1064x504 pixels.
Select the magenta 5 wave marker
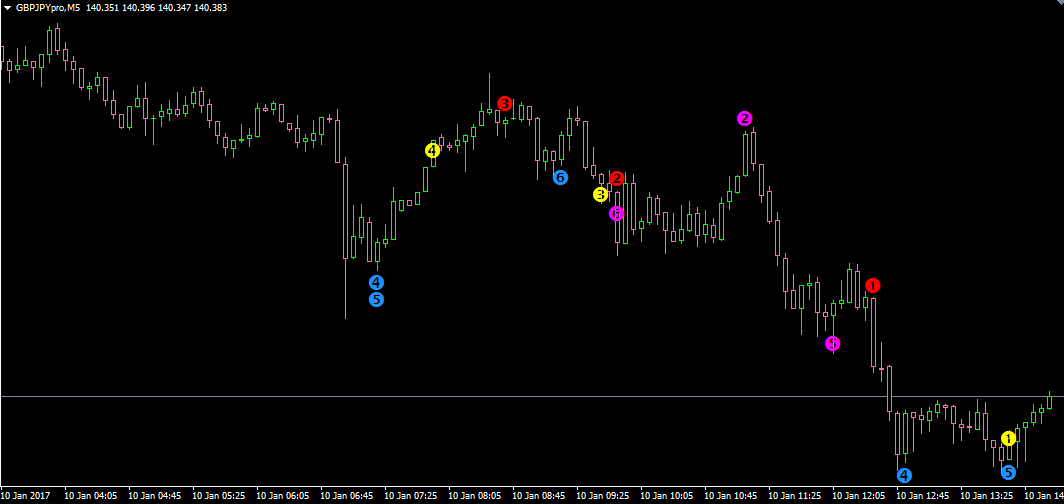pos(833,344)
